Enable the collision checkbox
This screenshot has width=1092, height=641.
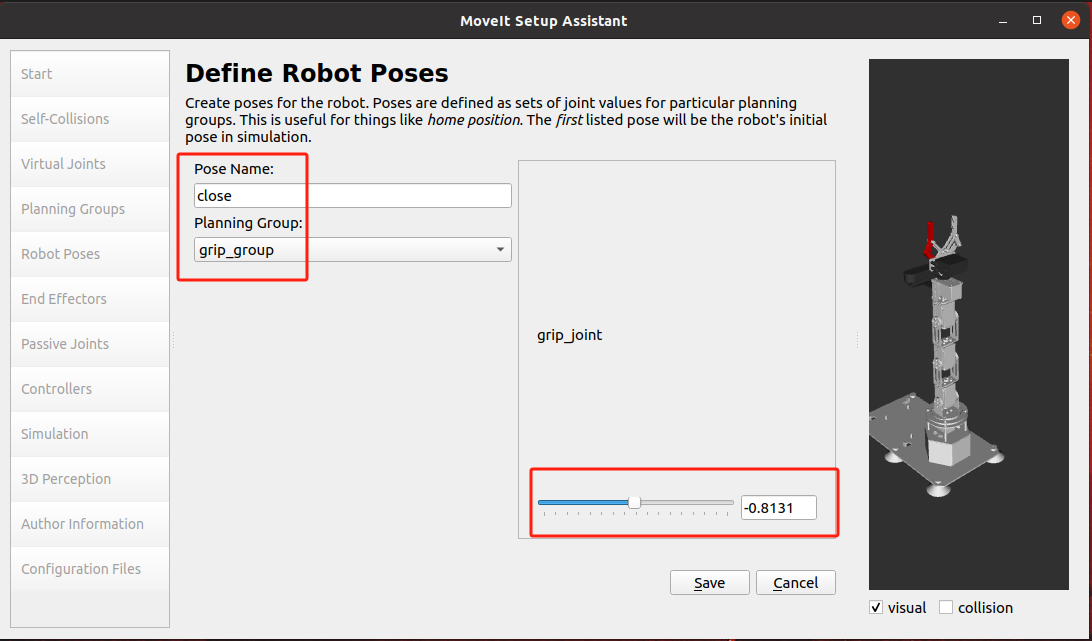946,608
